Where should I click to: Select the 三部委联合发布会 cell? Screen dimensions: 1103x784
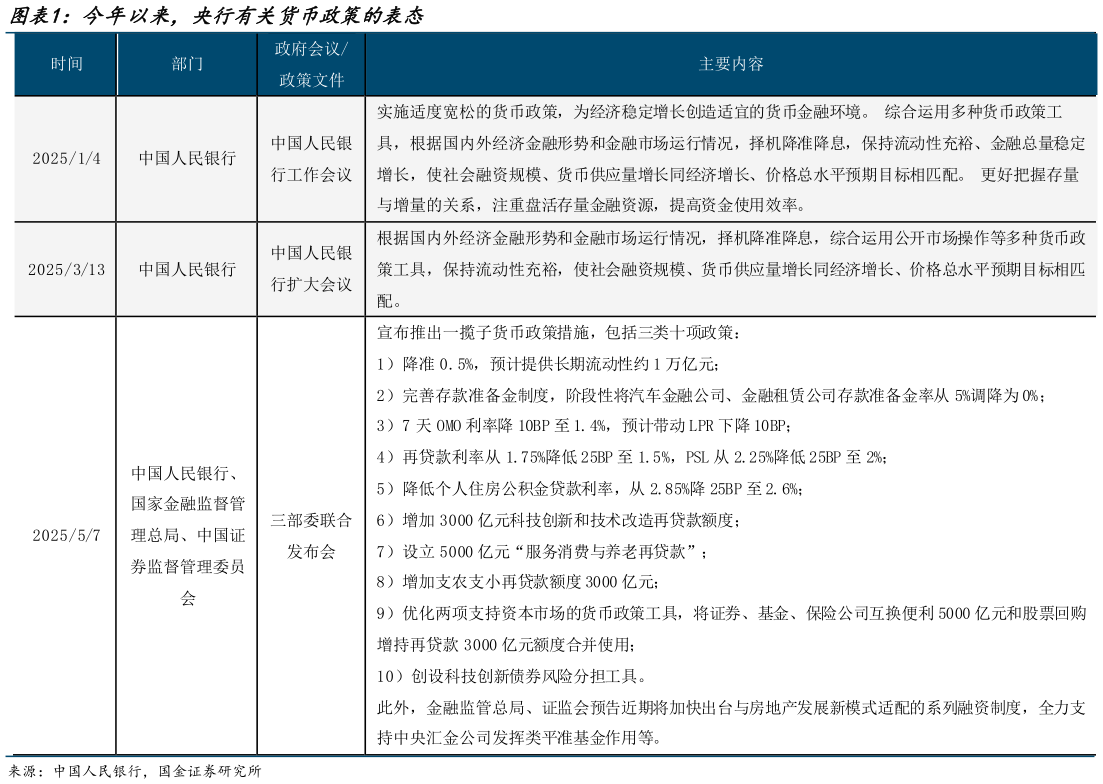(310, 537)
